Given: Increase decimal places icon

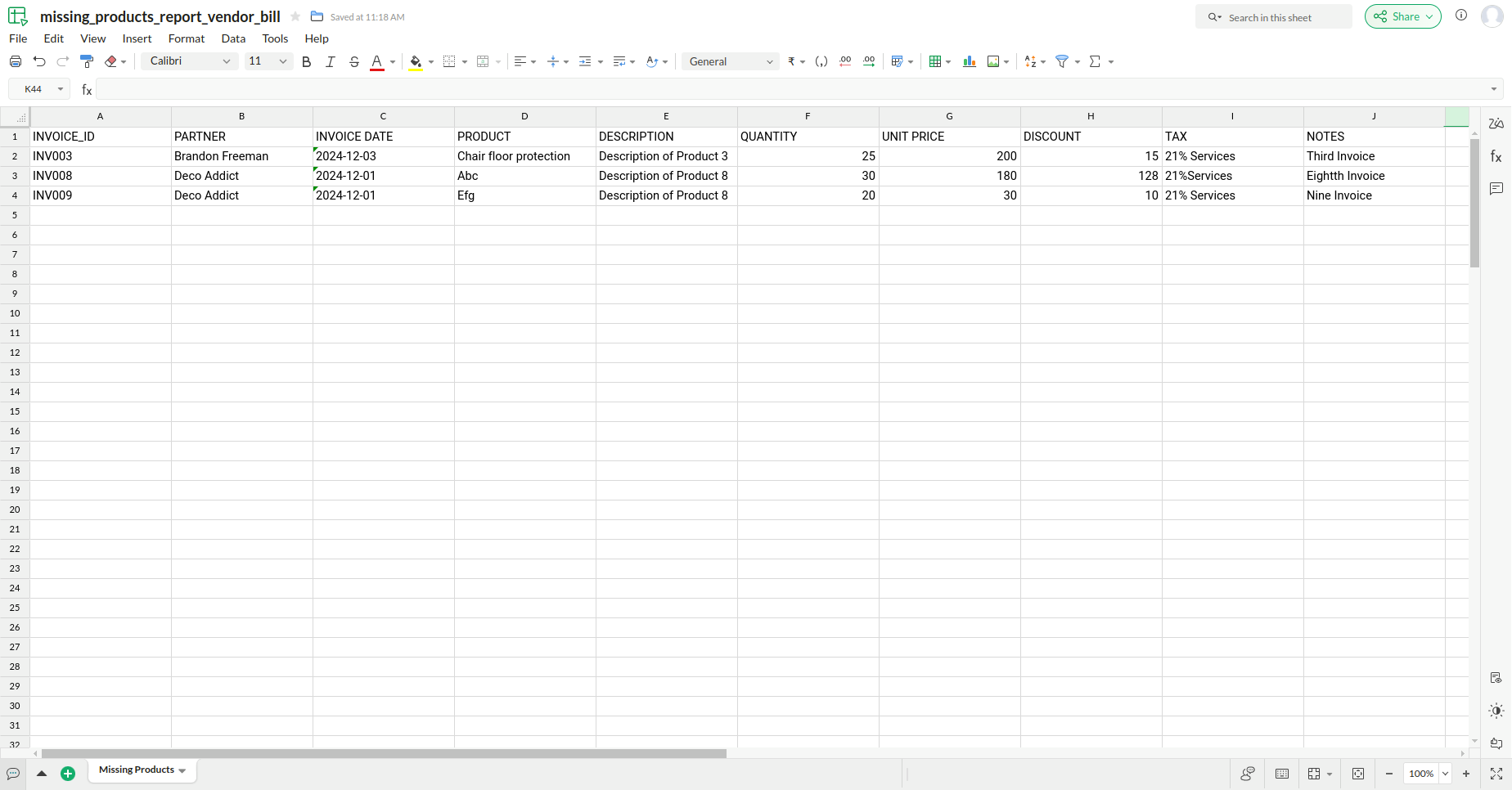Looking at the screenshot, I should pos(869,61).
